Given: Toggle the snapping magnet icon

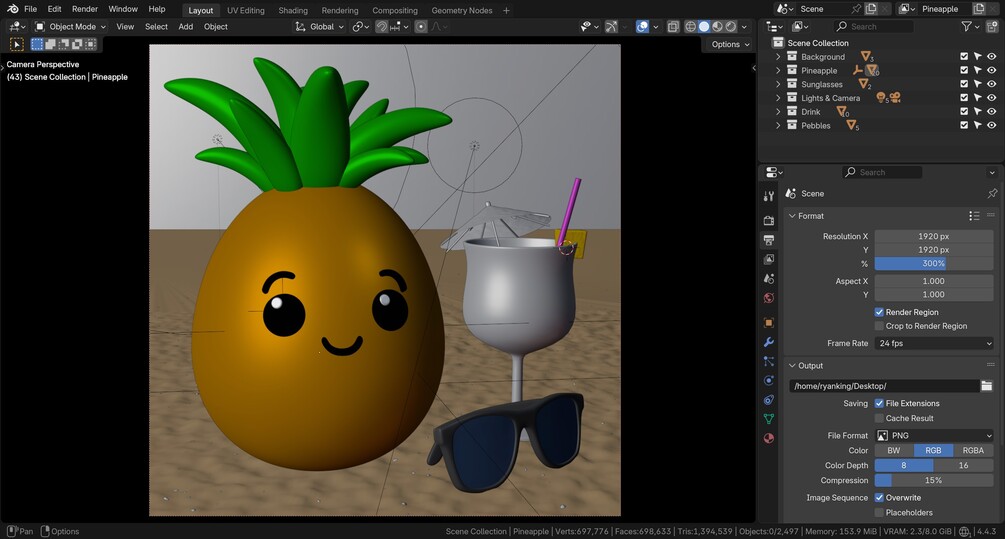Looking at the screenshot, I should pyautogui.click(x=382, y=26).
